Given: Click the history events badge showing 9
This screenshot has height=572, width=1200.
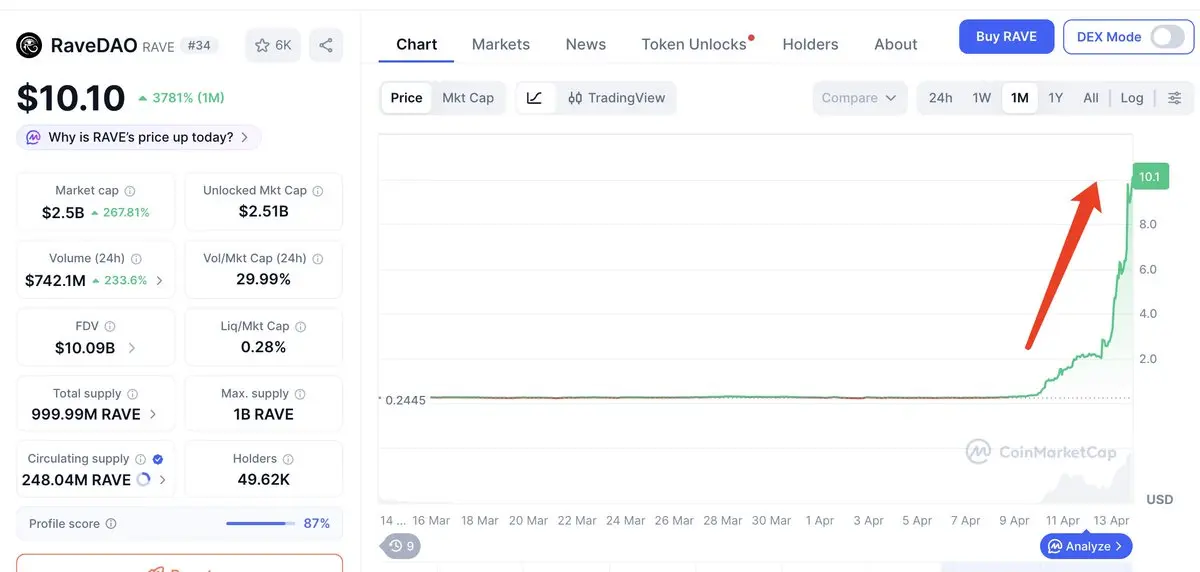Looking at the screenshot, I should 403,546.
